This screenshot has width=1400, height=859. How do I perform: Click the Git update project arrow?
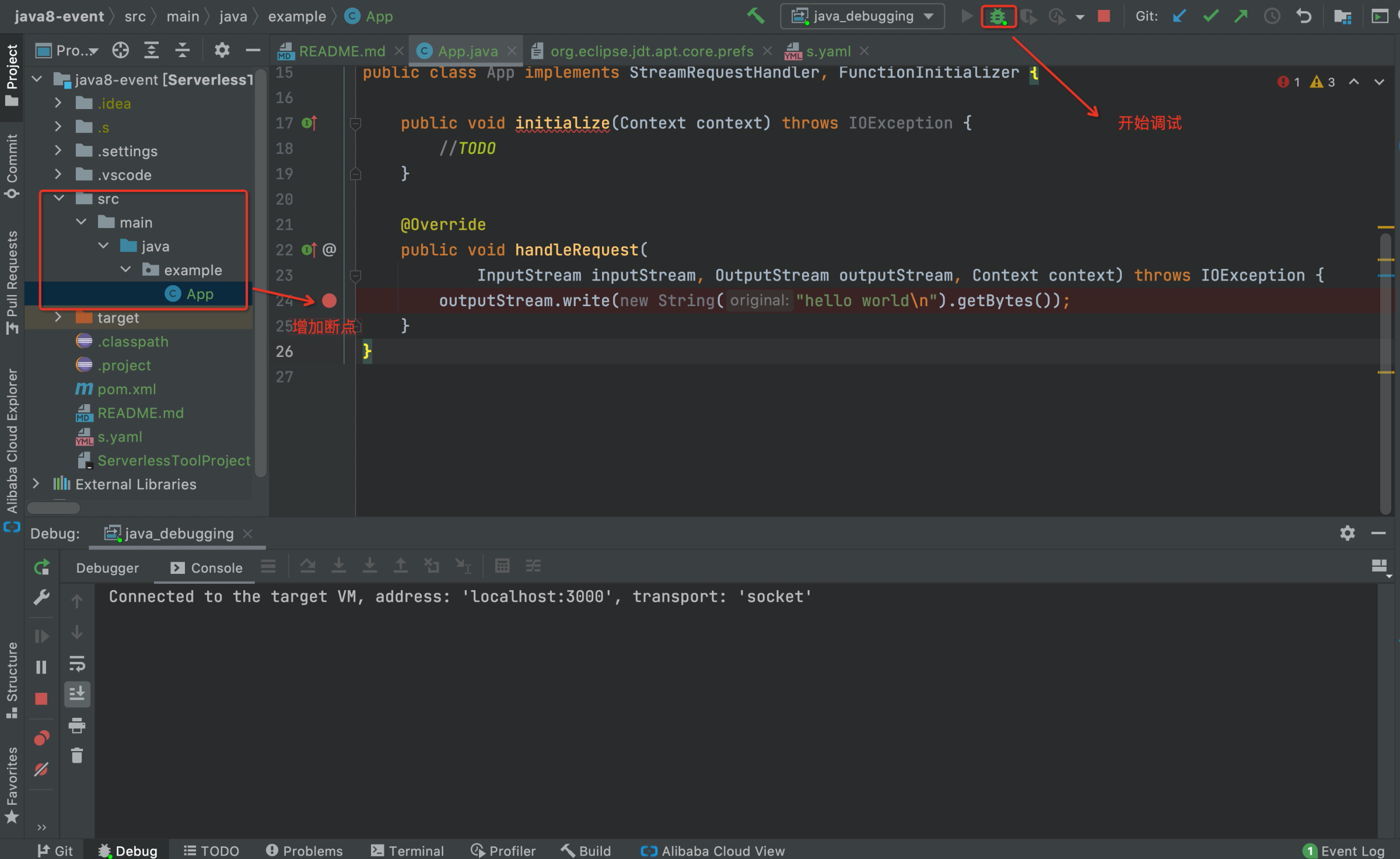point(1179,16)
